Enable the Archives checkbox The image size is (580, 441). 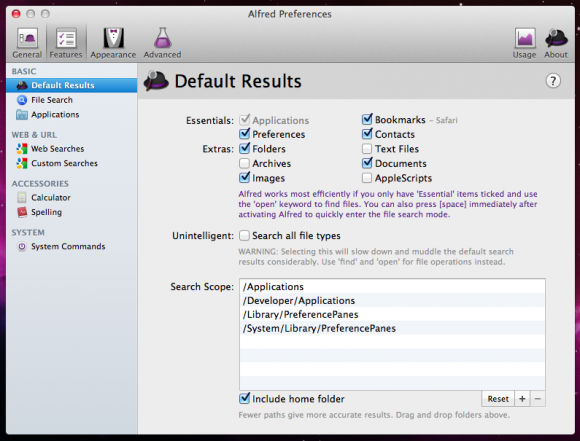pos(245,163)
